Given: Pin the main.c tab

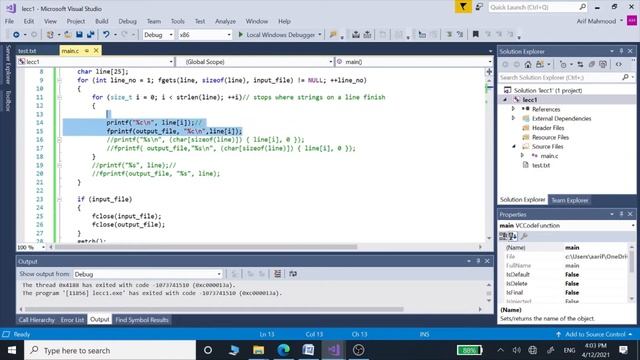Looking at the screenshot, I should [87, 51].
